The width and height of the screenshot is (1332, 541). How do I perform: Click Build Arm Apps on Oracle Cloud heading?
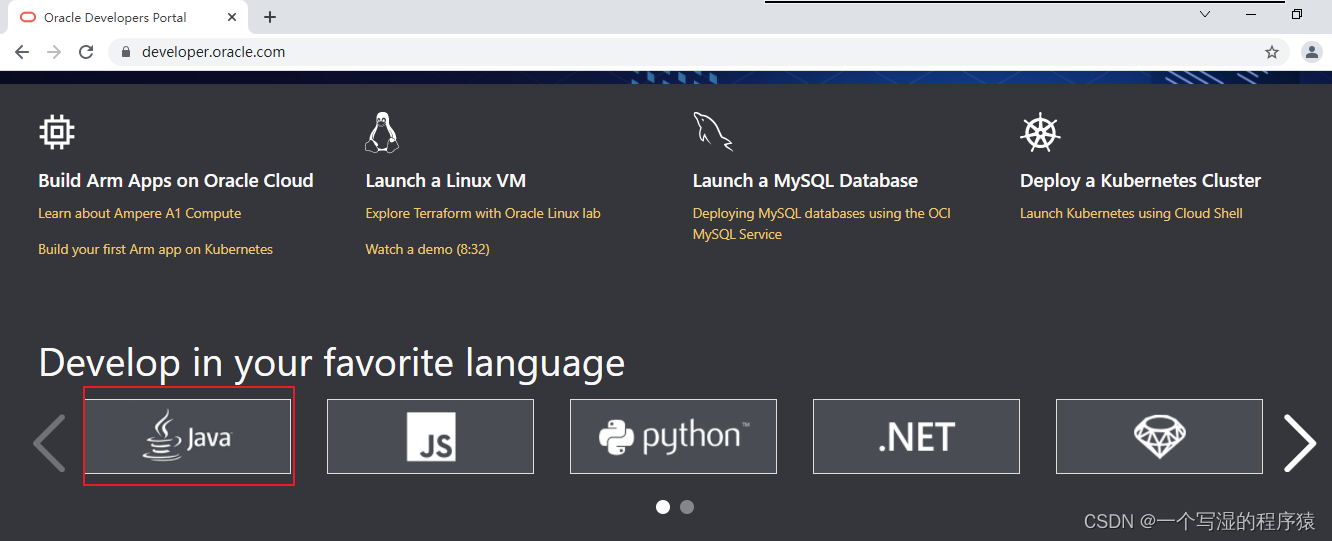tap(176, 181)
